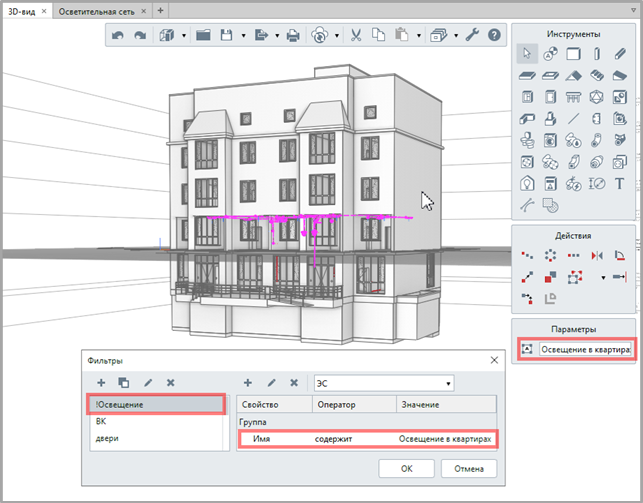Select the Text (T) tool

pos(620,183)
